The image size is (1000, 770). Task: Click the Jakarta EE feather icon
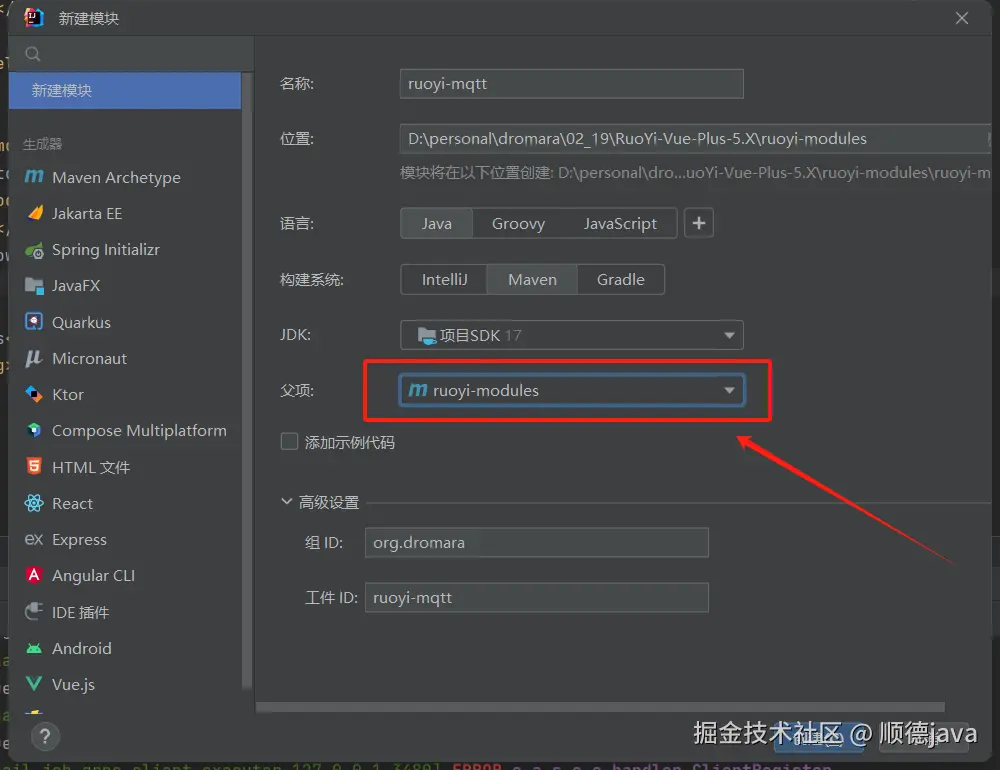pos(34,213)
